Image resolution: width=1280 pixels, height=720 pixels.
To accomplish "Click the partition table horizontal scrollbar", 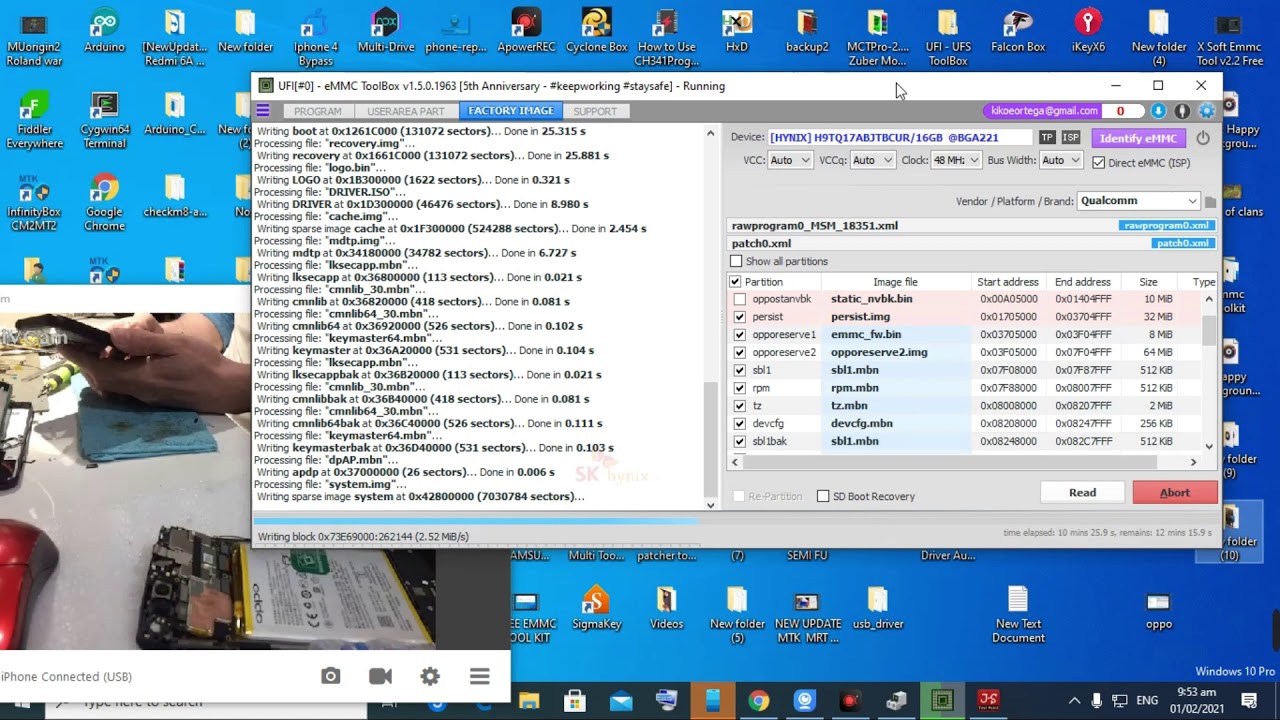I will tap(964, 462).
